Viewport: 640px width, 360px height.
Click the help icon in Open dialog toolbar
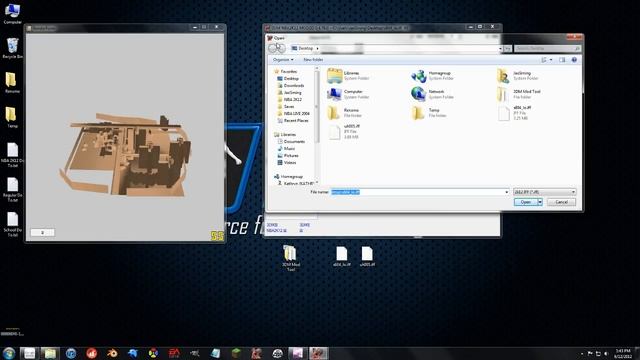(x=574, y=60)
